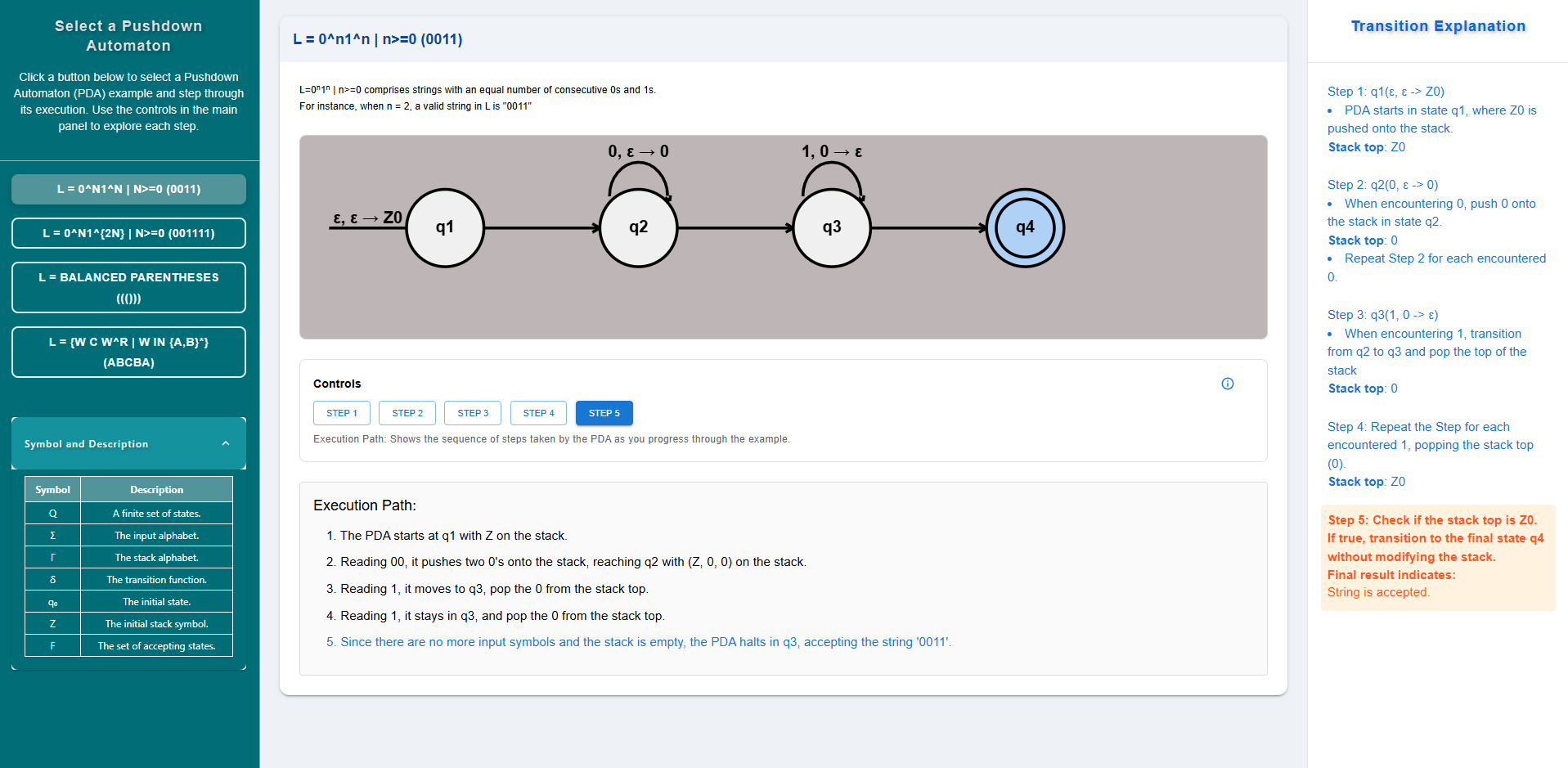This screenshot has width=1568, height=768.
Task: Activate the STEP 5 control
Action: [604, 413]
